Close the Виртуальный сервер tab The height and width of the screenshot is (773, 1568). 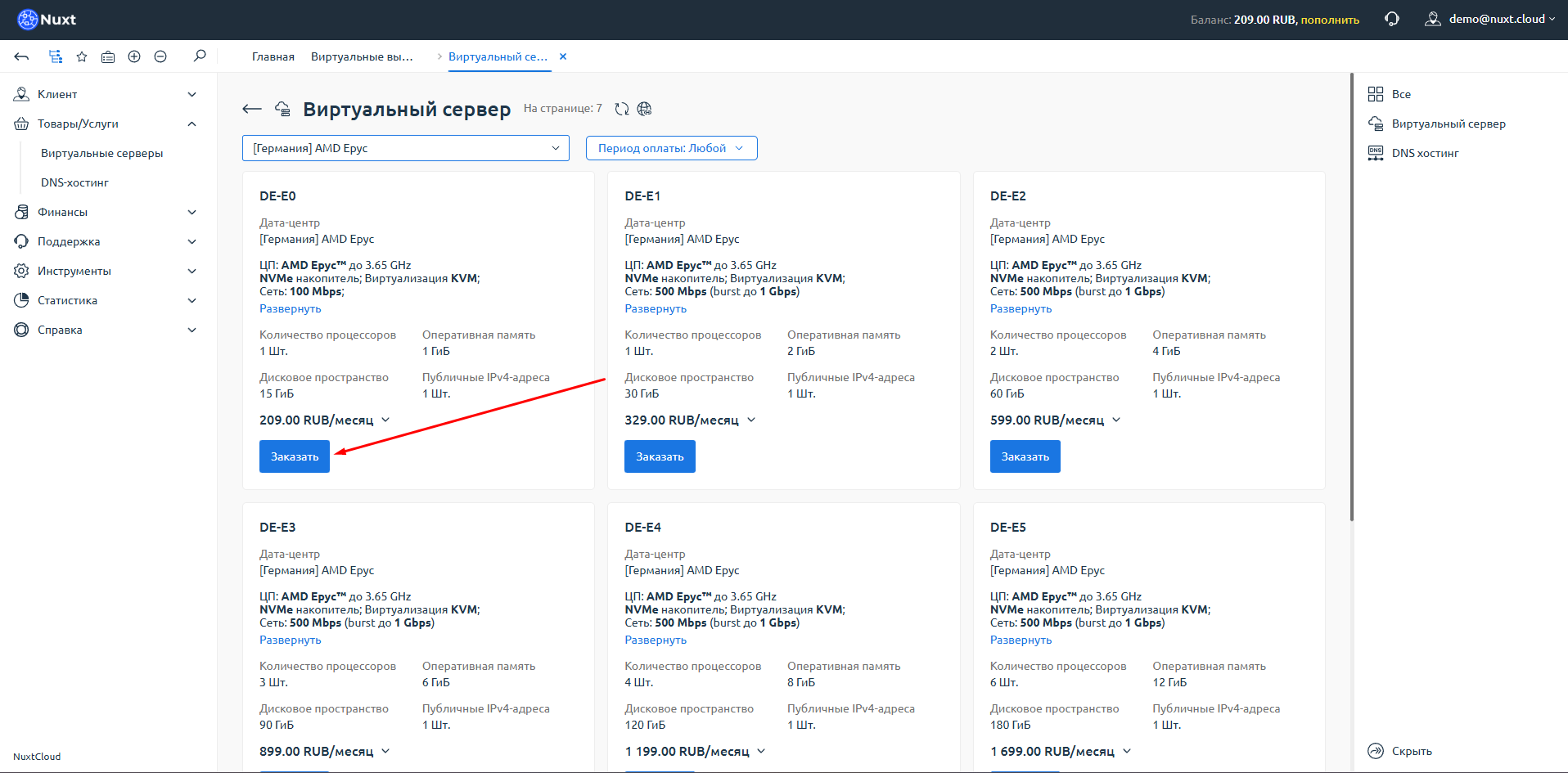(x=563, y=56)
